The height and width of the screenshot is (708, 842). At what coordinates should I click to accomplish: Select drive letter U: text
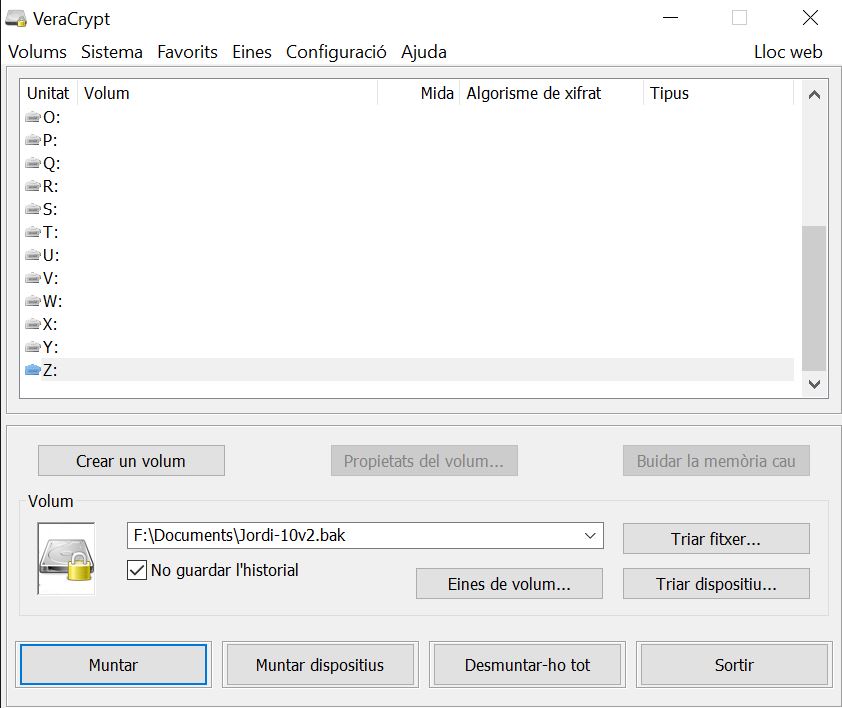(x=51, y=256)
